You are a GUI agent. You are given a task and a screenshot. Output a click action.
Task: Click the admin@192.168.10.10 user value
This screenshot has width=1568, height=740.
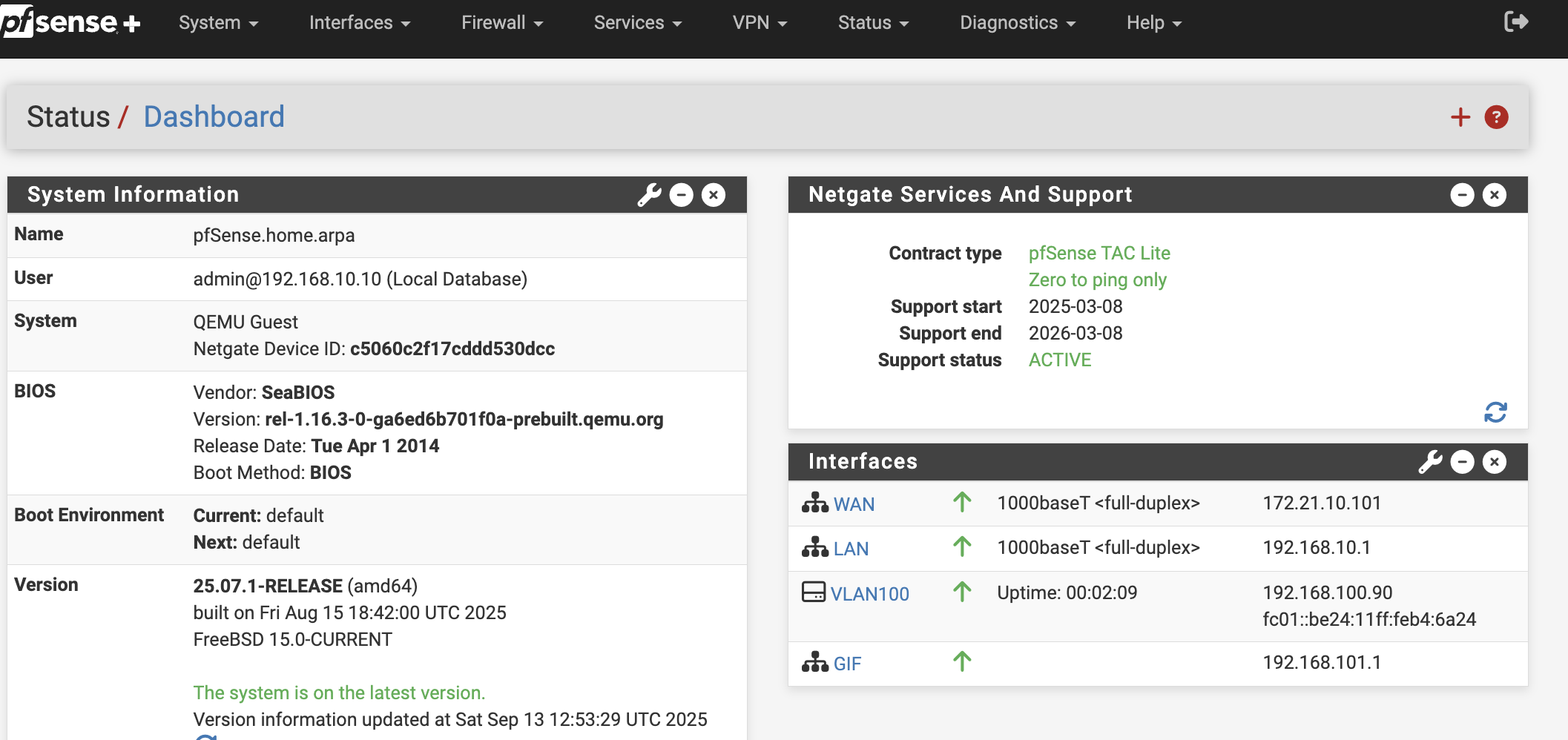360,280
